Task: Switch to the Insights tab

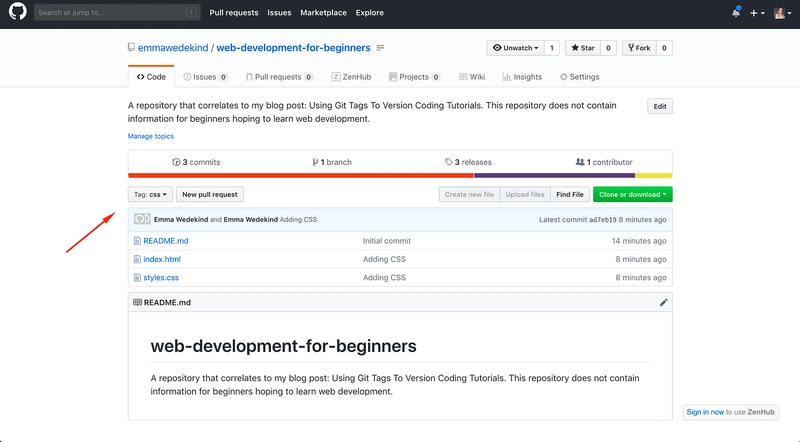Action: [x=522, y=77]
